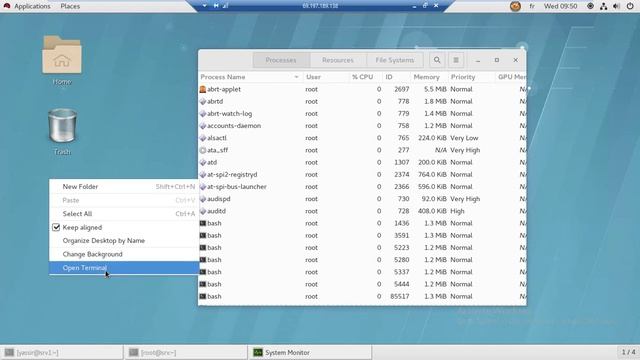This screenshot has height=360, width=640.
Task: Switch to the Resources tab
Action: [x=338, y=60]
